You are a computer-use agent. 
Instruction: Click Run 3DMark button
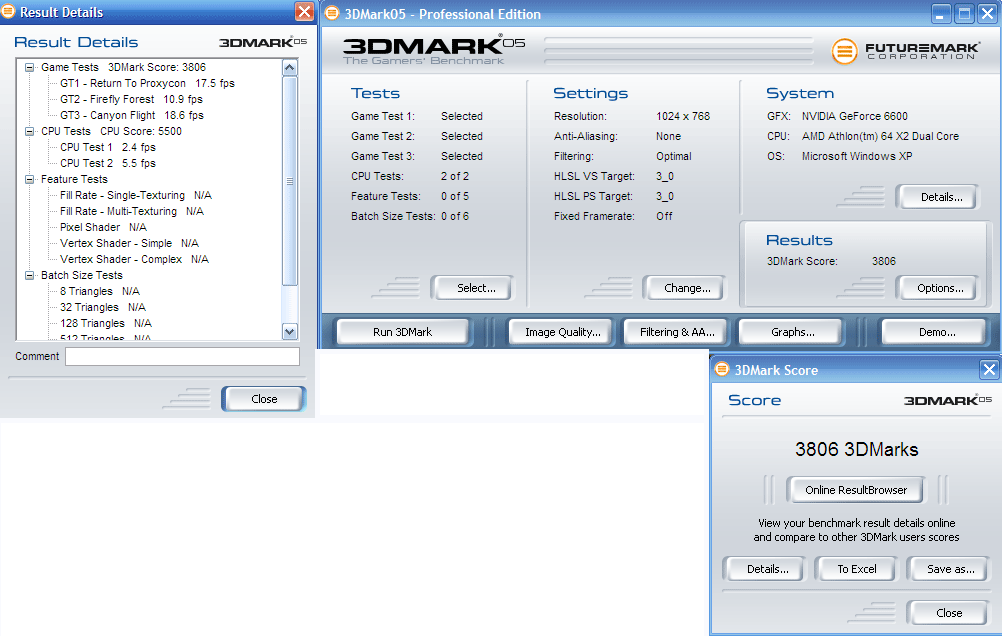coord(403,332)
